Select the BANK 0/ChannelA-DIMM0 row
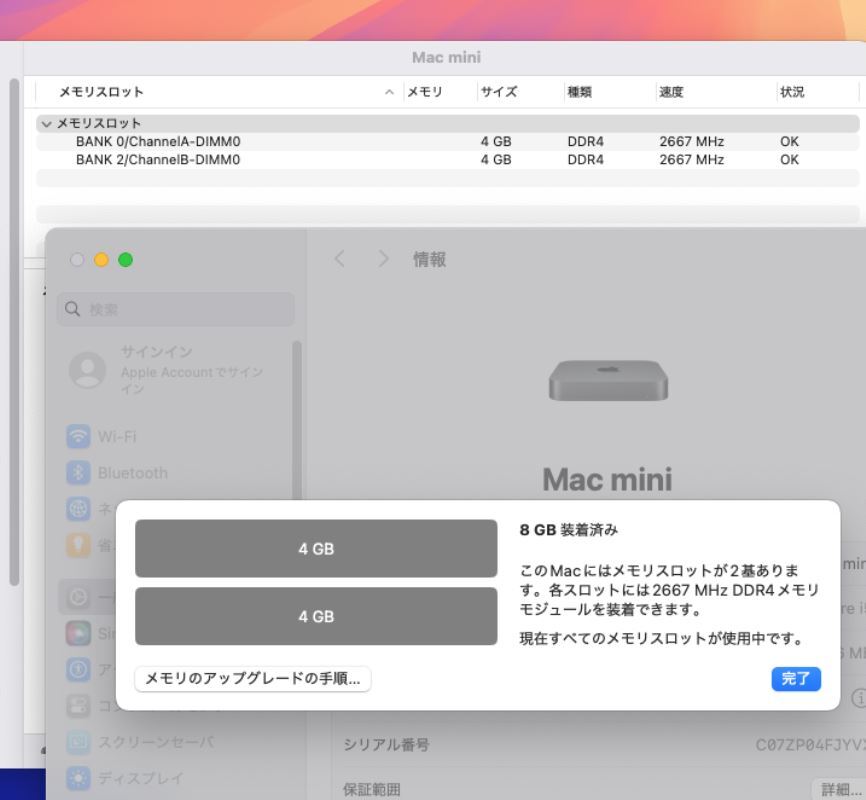The image size is (866, 800). (447, 141)
